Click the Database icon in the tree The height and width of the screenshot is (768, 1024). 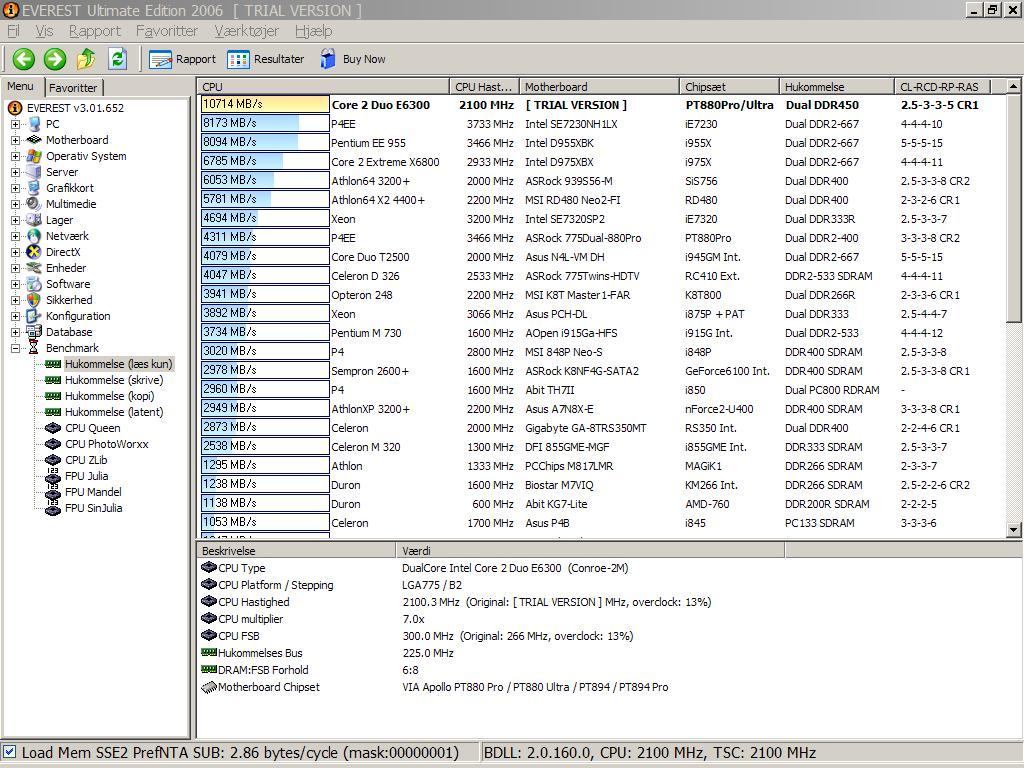(x=34, y=332)
